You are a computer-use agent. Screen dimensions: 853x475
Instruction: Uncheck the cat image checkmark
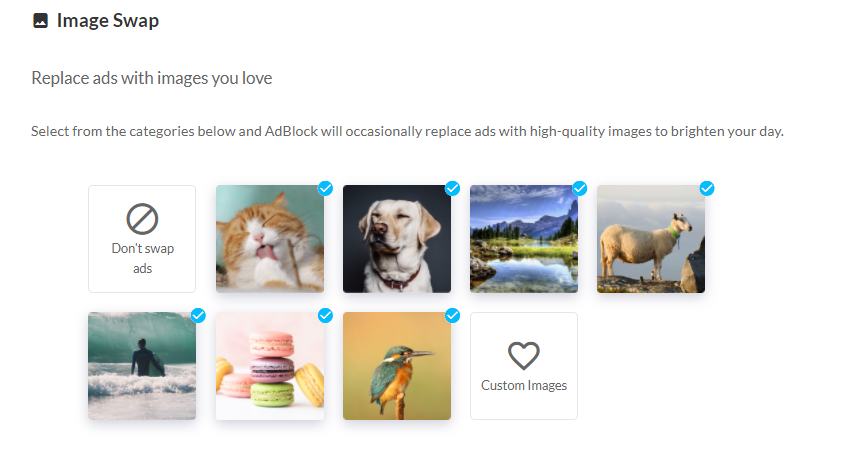[325, 188]
